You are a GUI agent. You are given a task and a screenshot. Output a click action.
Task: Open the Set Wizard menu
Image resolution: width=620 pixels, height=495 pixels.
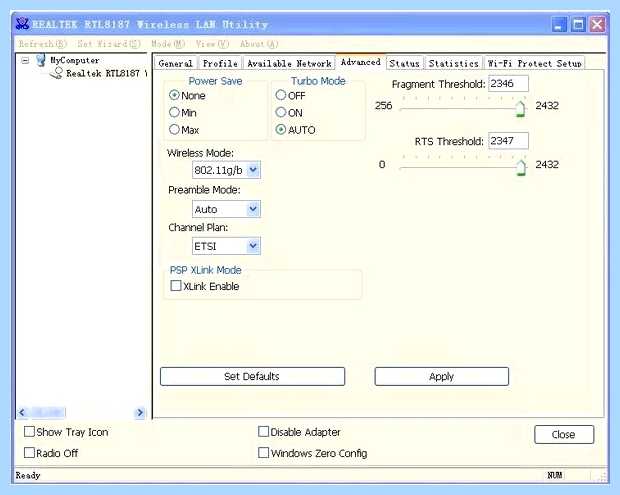109,43
